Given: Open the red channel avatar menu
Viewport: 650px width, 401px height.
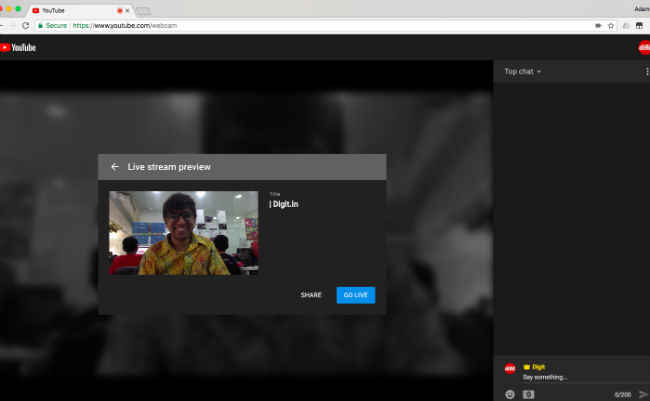Looking at the screenshot, I should [x=644, y=48].
